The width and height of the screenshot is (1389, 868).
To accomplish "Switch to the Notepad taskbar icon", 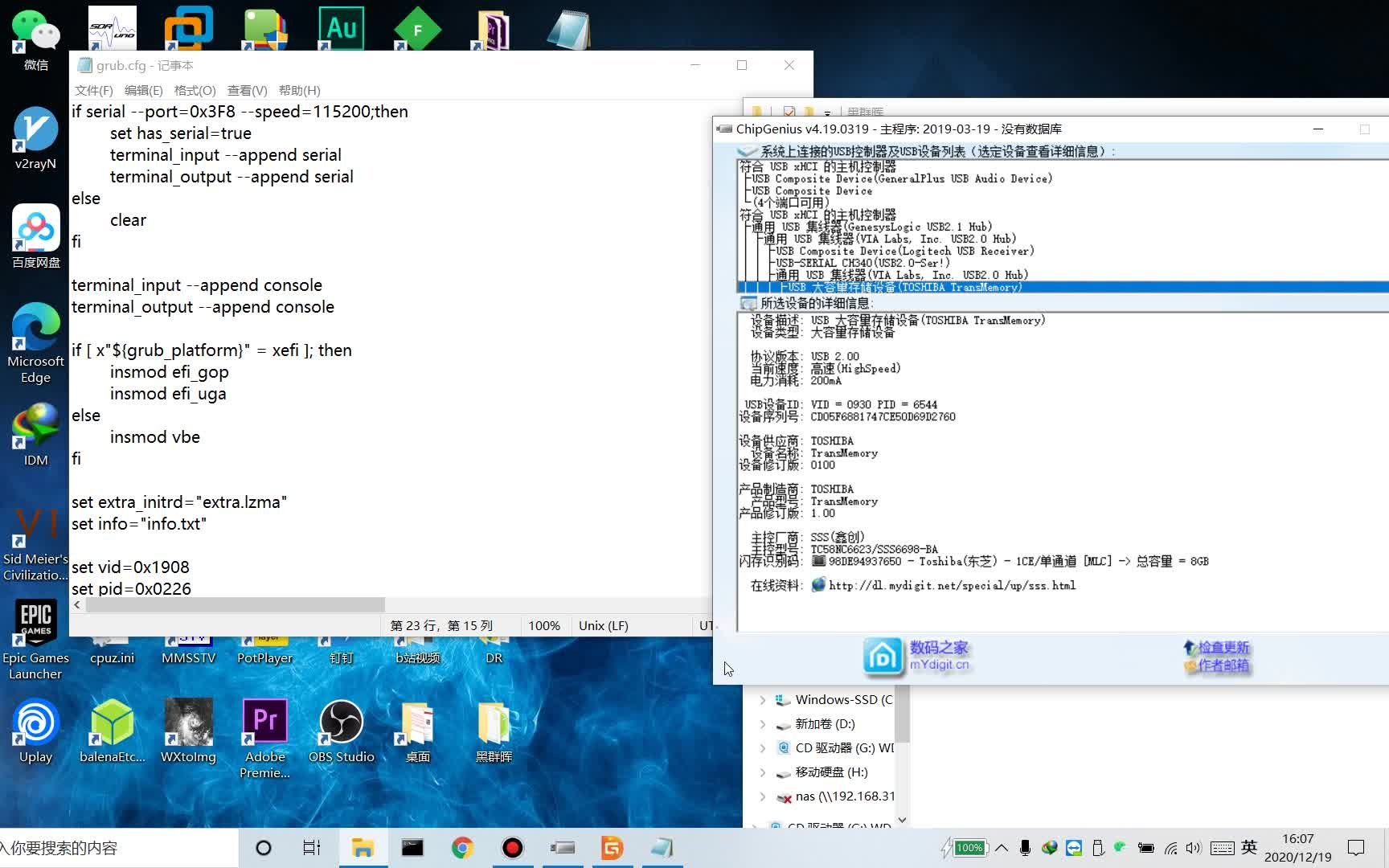I will (662, 848).
